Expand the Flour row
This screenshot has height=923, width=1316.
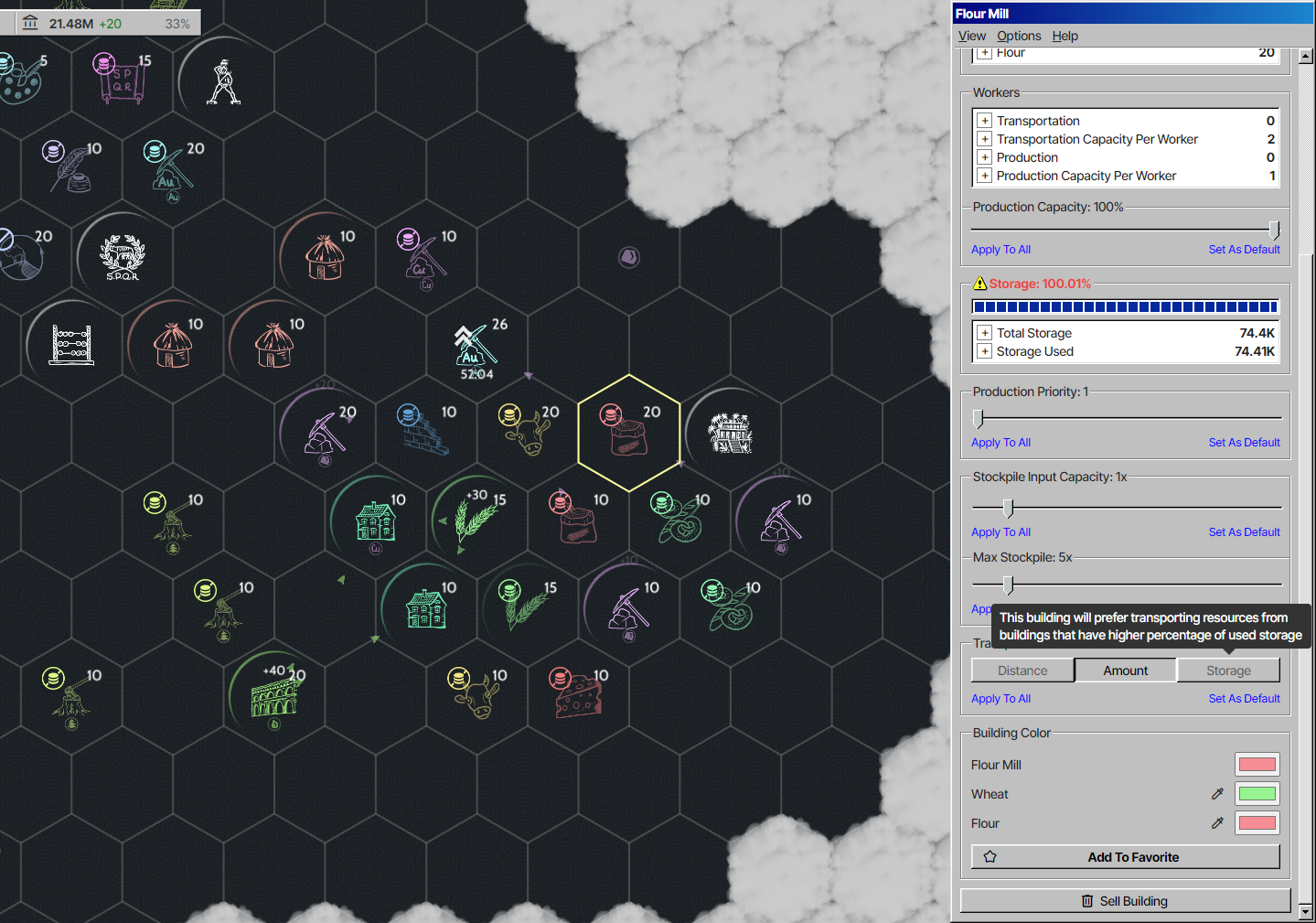point(984,53)
